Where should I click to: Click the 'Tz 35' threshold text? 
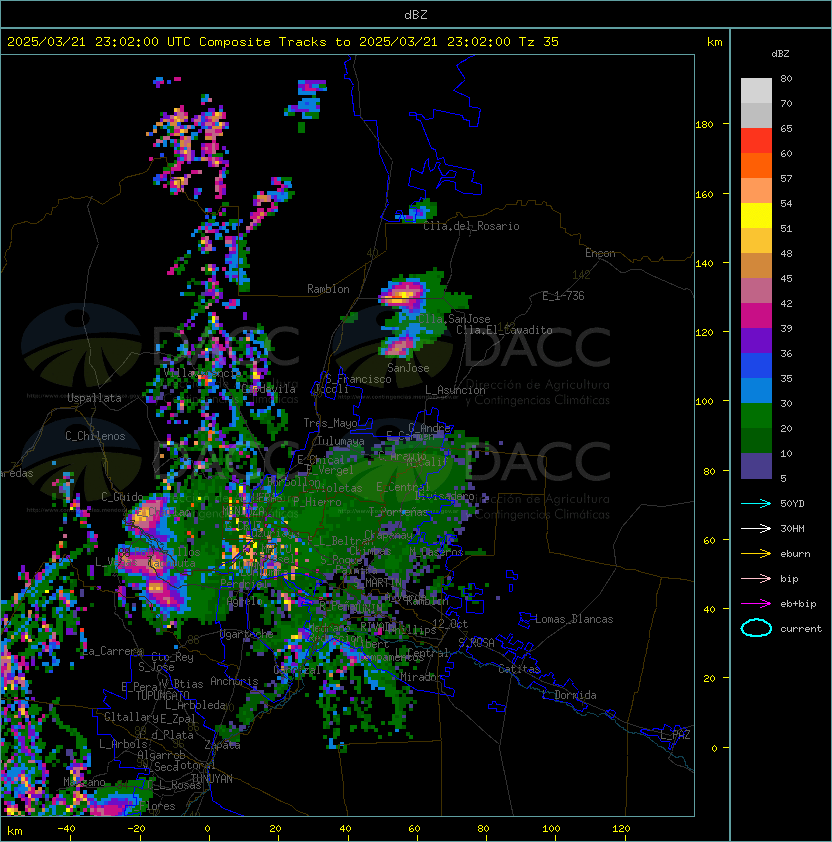click(x=539, y=42)
